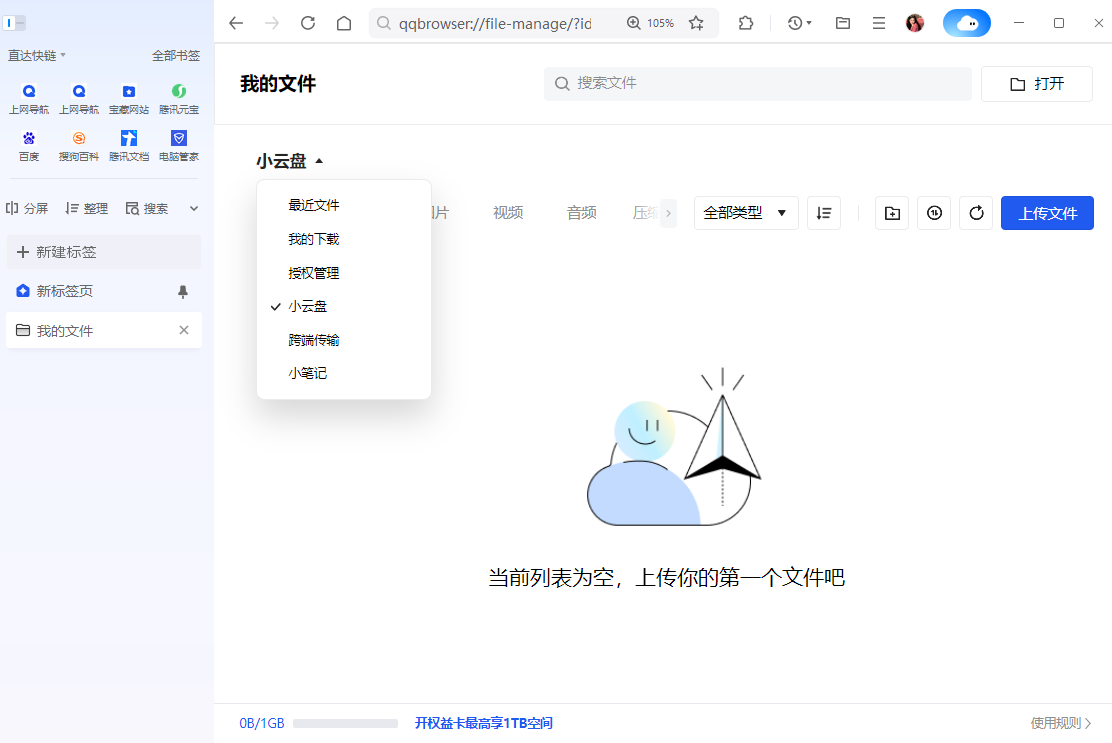Create a new folder in 小云盘
This screenshot has width=1112, height=743.
point(892,213)
